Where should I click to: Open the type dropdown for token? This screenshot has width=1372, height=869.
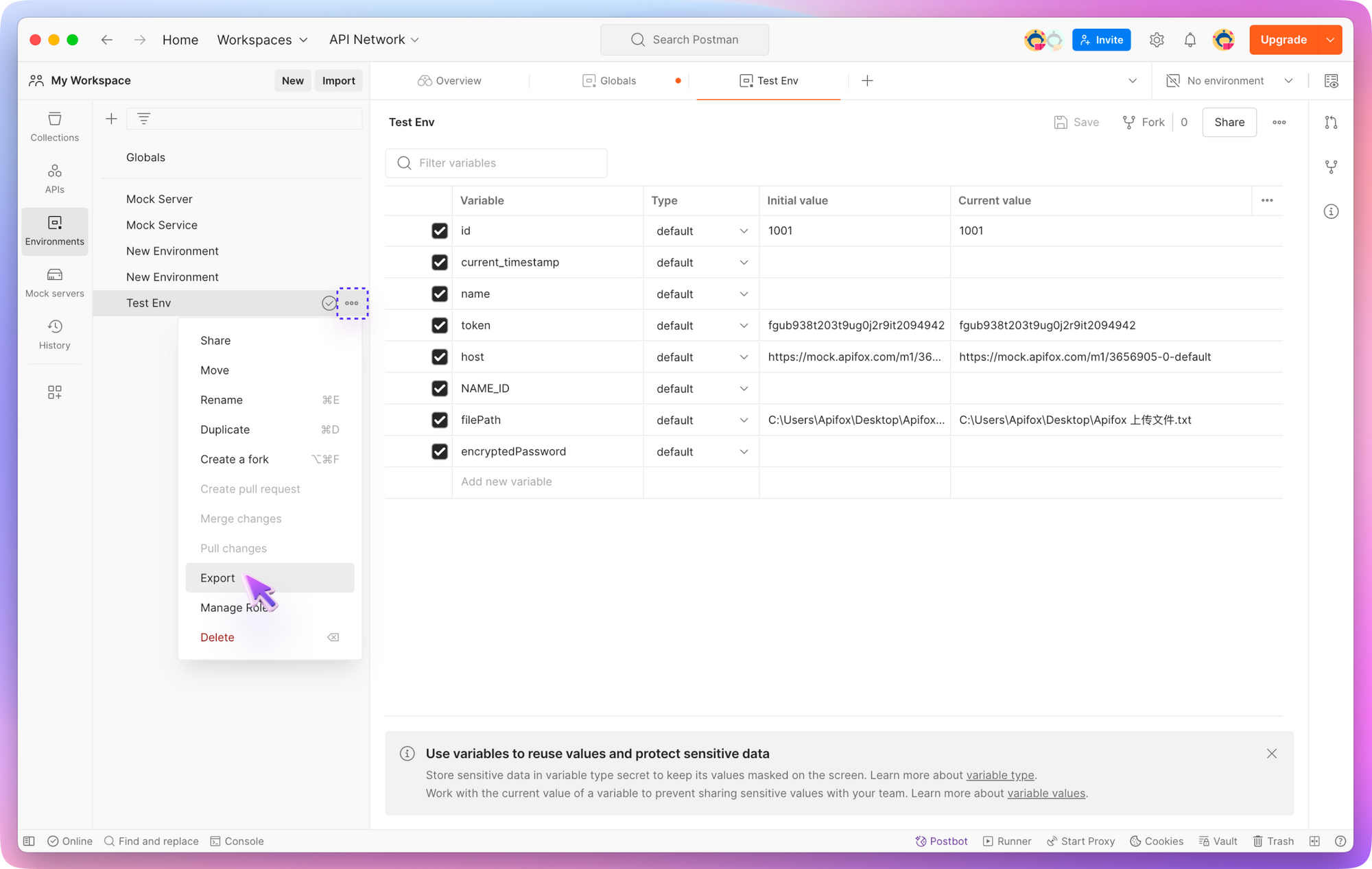[701, 326]
